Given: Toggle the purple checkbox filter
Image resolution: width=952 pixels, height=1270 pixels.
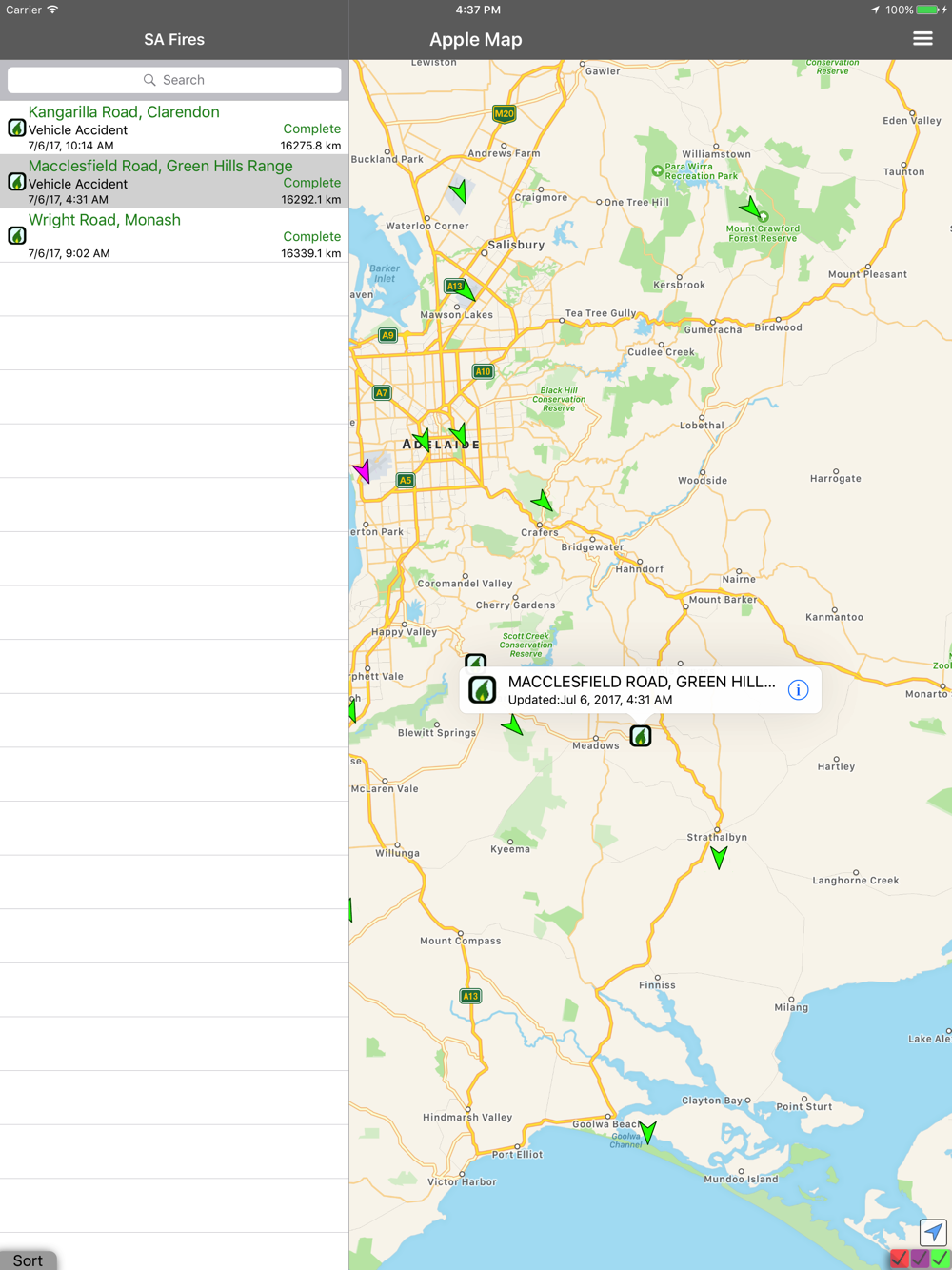Looking at the screenshot, I should (x=920, y=1260).
